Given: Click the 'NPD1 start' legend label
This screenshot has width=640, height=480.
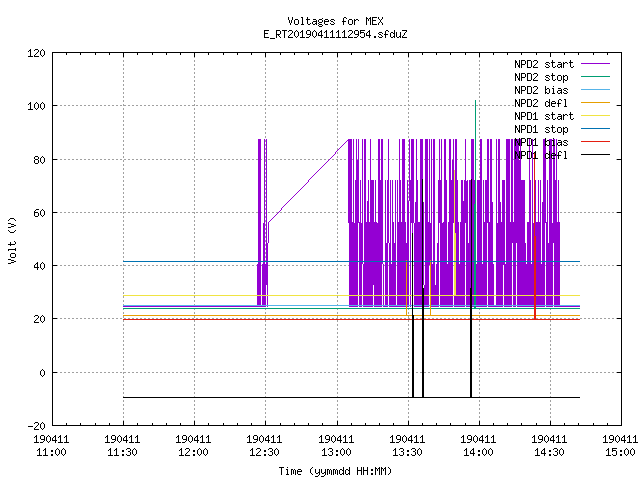Looking at the screenshot, I should [544, 116].
